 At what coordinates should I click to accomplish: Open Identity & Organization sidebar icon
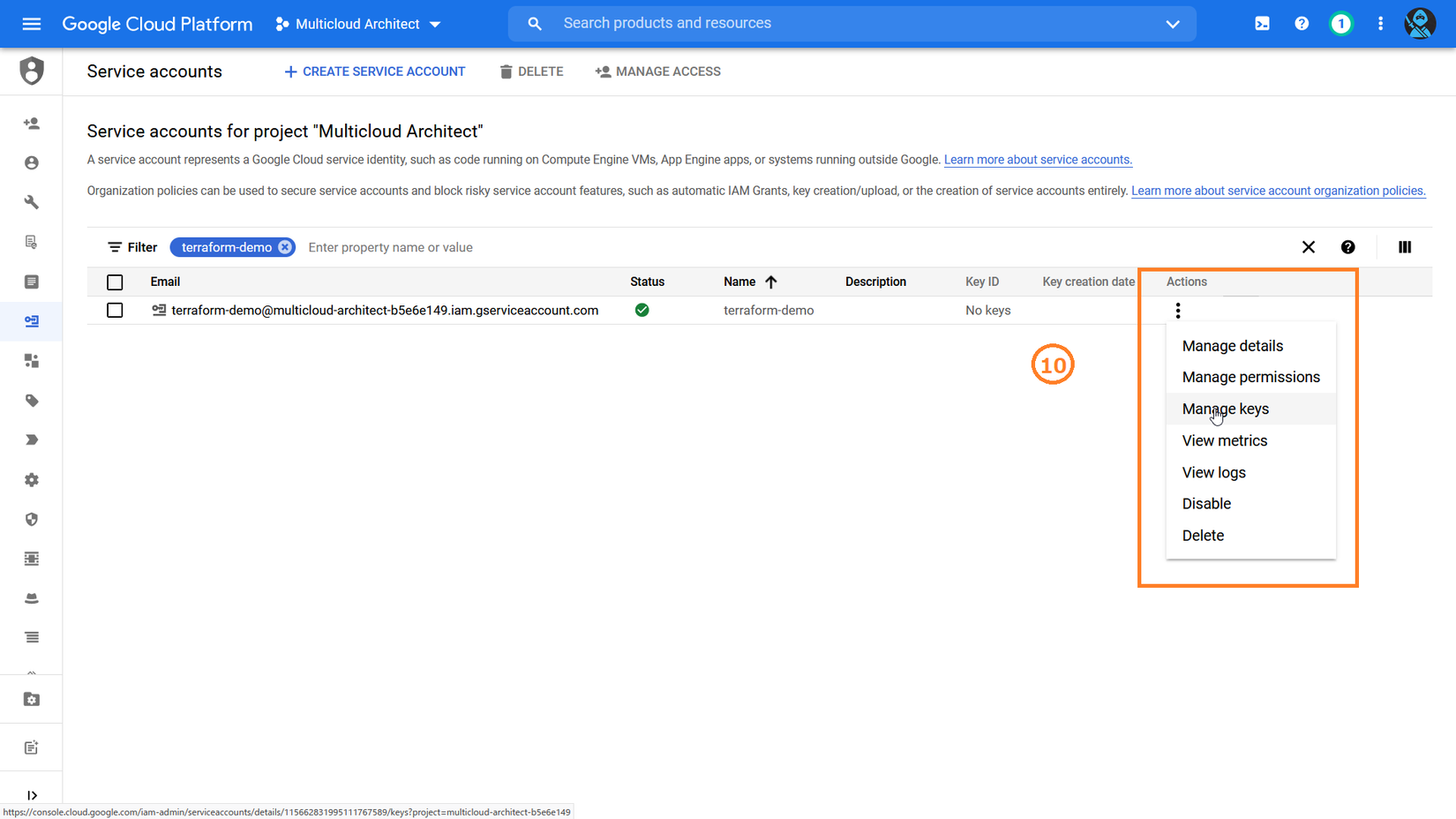[x=32, y=163]
